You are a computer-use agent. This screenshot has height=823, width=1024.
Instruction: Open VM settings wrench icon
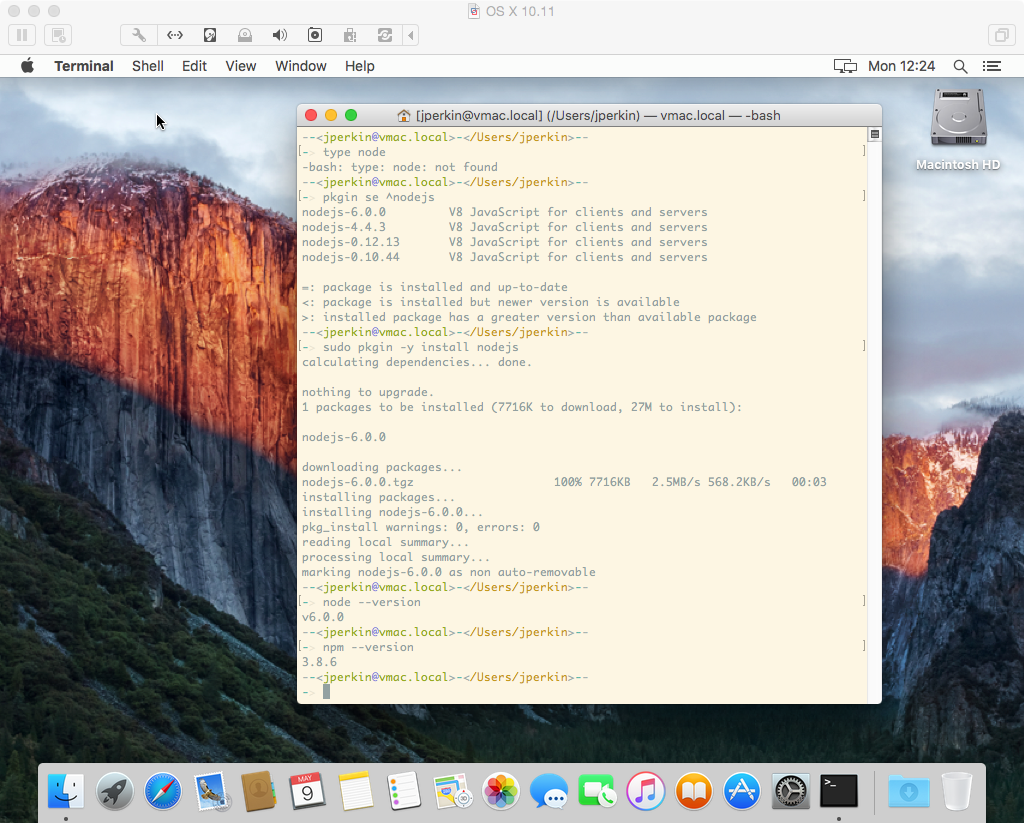pyautogui.click(x=139, y=35)
